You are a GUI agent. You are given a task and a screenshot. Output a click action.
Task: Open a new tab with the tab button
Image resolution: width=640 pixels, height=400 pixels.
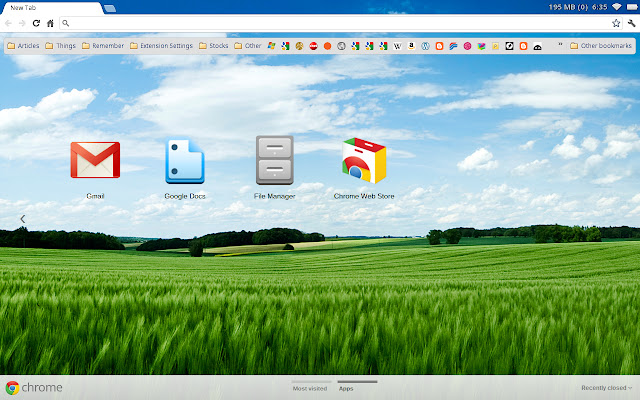coord(109,8)
